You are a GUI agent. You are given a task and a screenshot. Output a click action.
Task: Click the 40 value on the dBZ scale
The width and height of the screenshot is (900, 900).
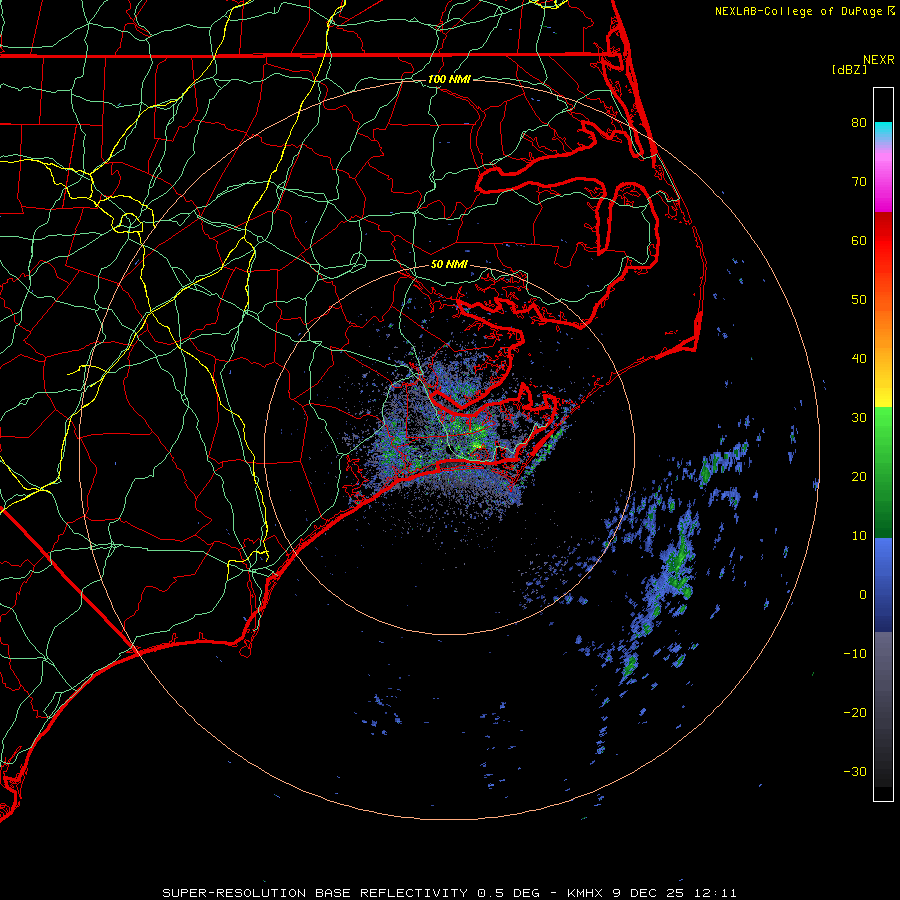(x=859, y=359)
